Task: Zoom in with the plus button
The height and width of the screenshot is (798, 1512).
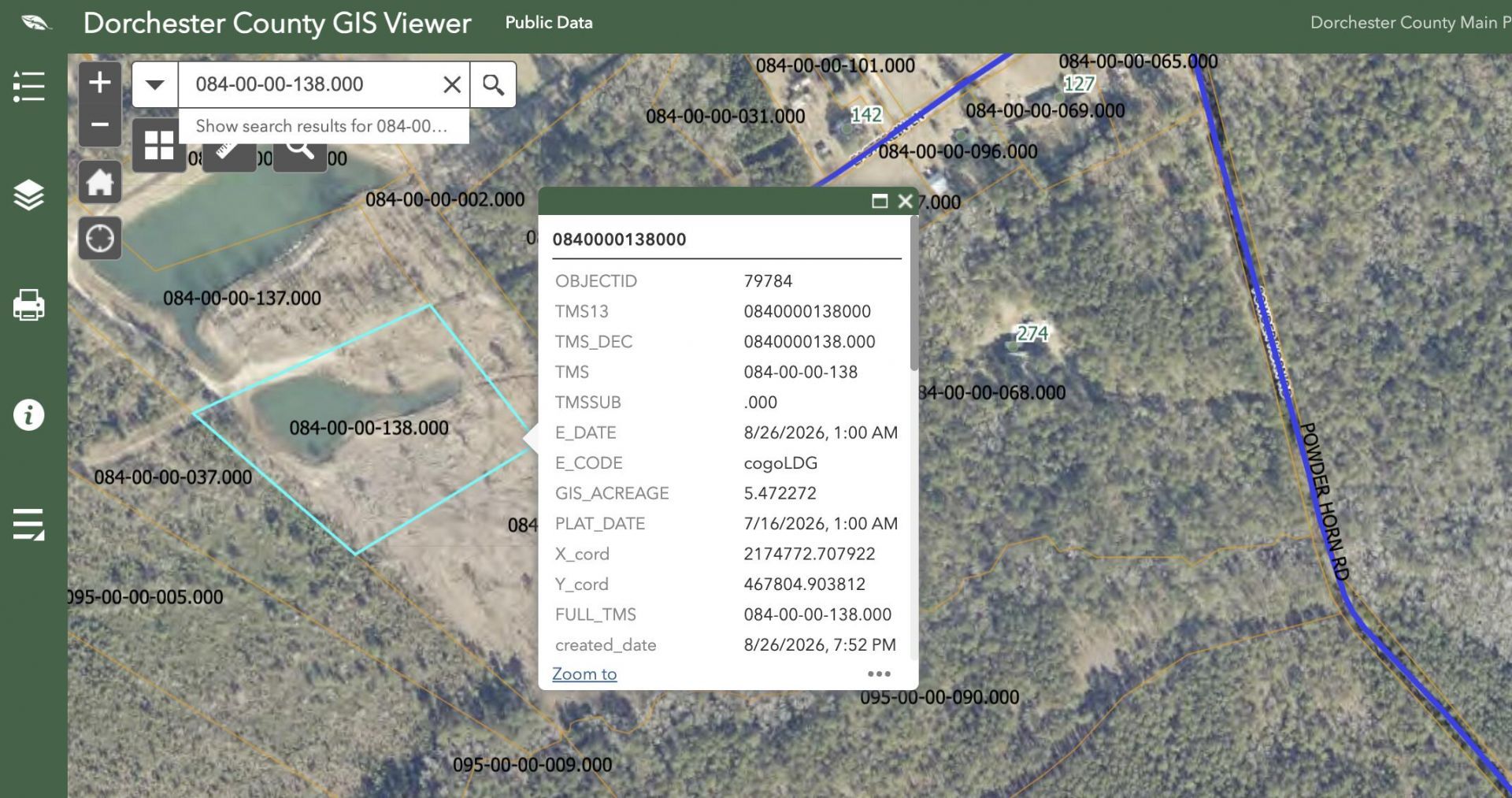Action: (x=100, y=83)
